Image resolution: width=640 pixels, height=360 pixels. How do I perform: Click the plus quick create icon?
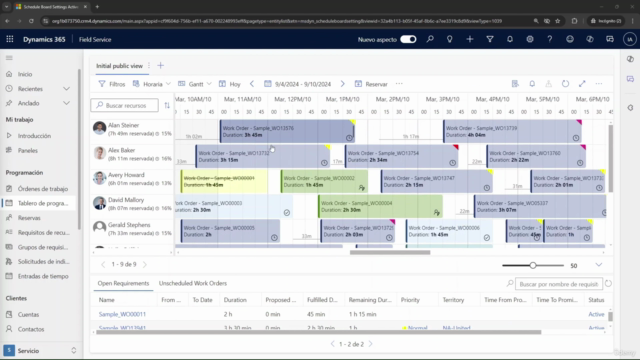470,39
